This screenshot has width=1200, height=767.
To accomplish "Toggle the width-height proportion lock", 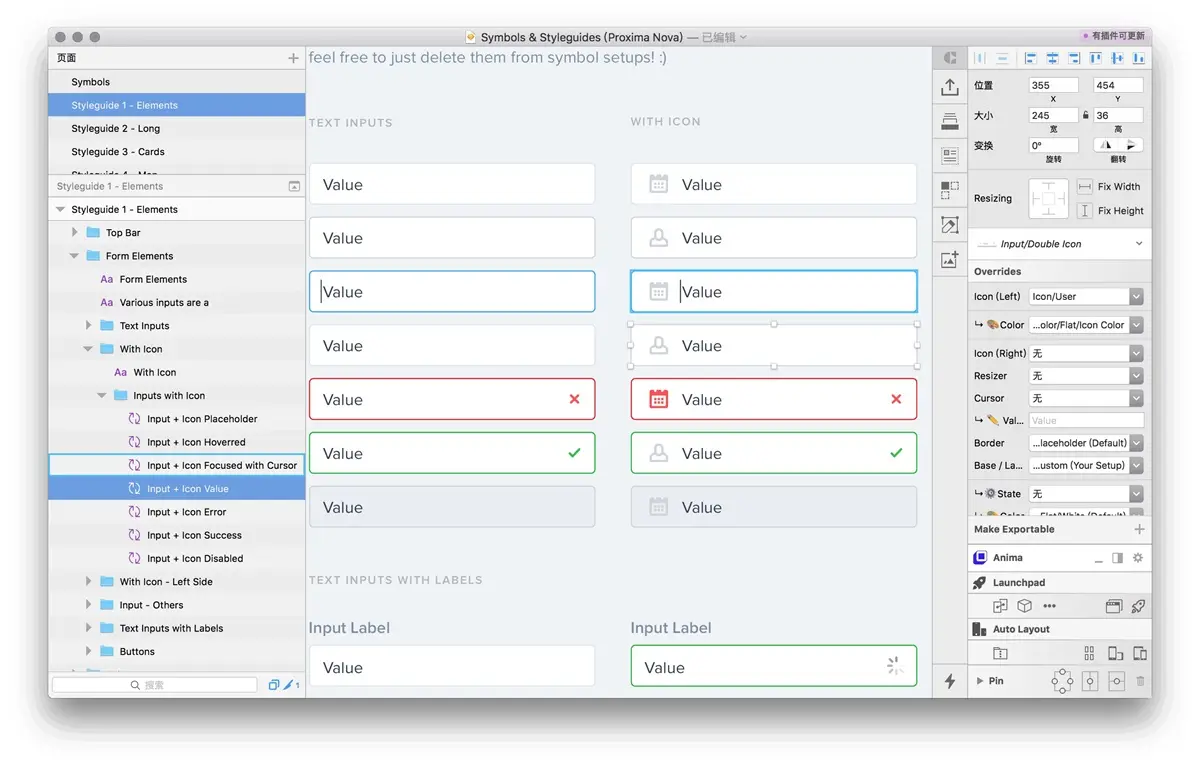I will [1086, 115].
